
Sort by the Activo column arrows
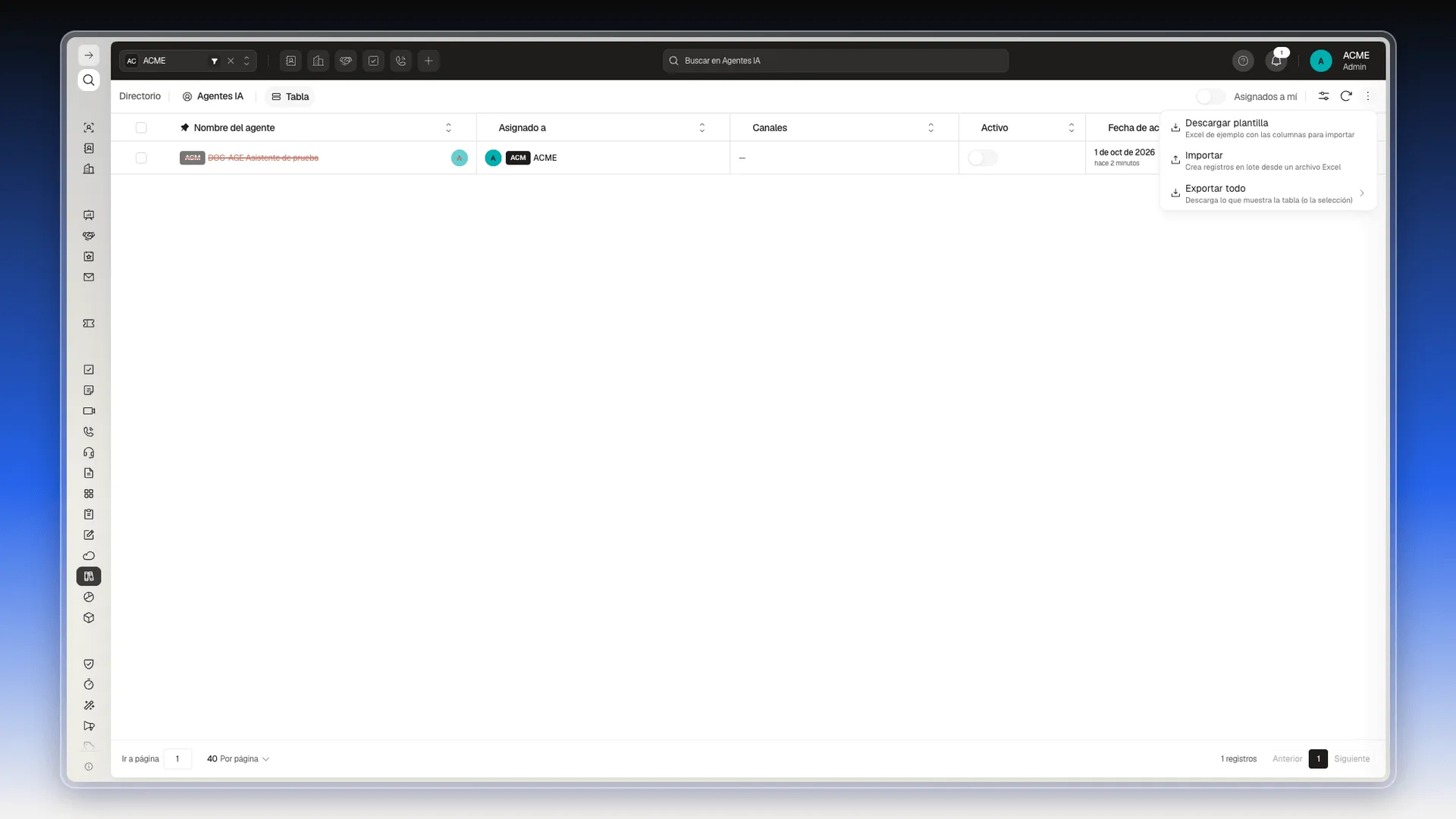click(x=1072, y=127)
